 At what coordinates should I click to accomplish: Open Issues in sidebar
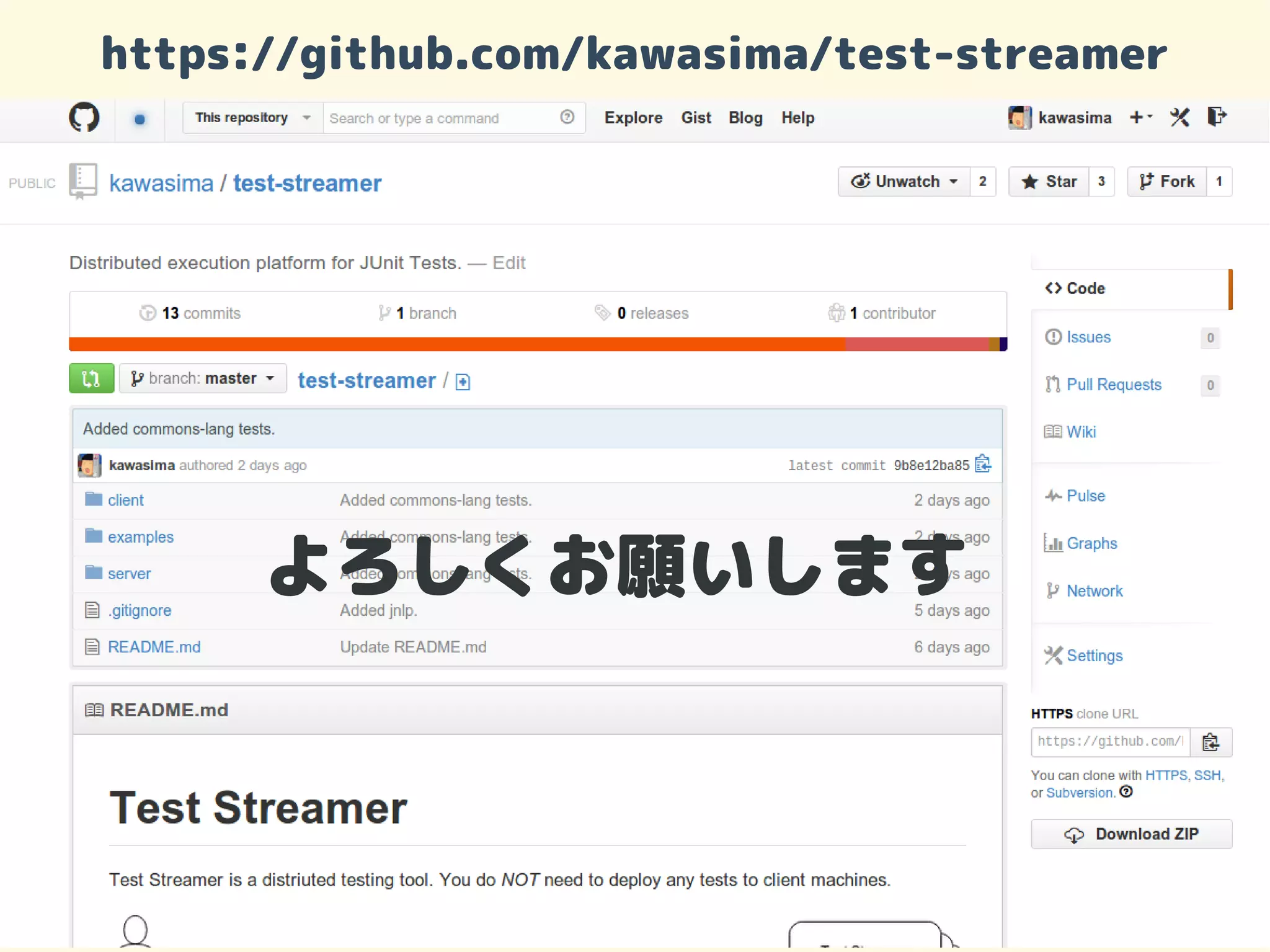click(1088, 337)
